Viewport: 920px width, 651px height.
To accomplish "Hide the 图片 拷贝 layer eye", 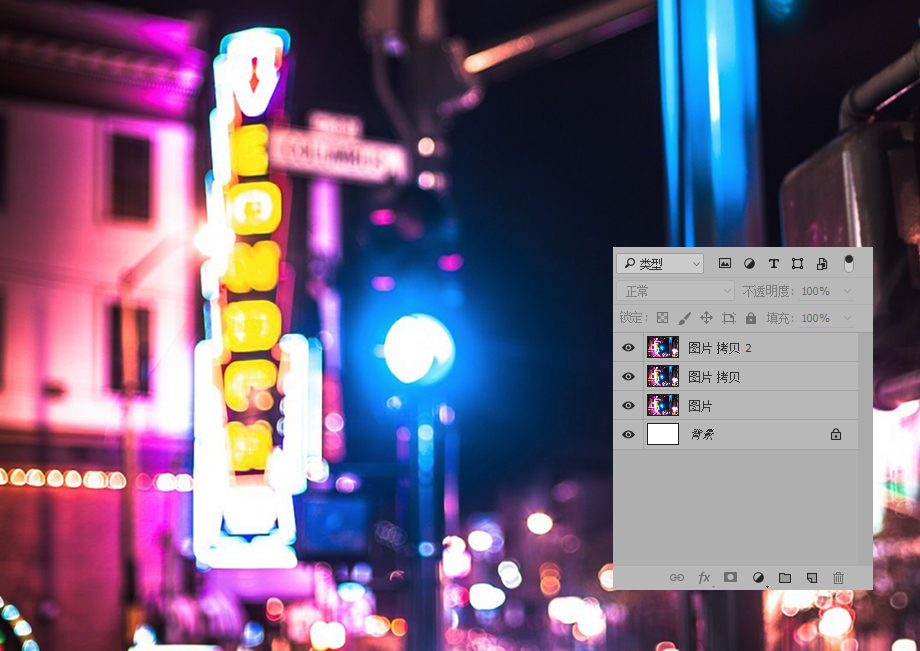I will [628, 377].
